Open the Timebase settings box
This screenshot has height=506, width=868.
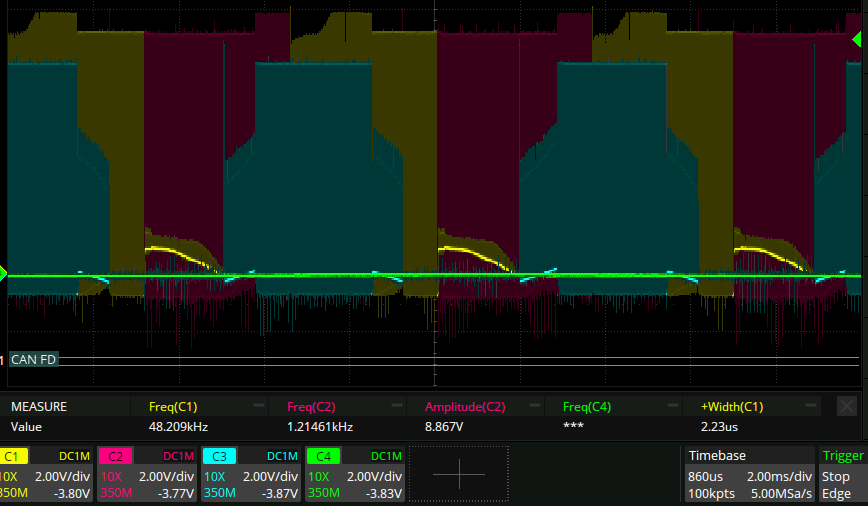click(746, 474)
